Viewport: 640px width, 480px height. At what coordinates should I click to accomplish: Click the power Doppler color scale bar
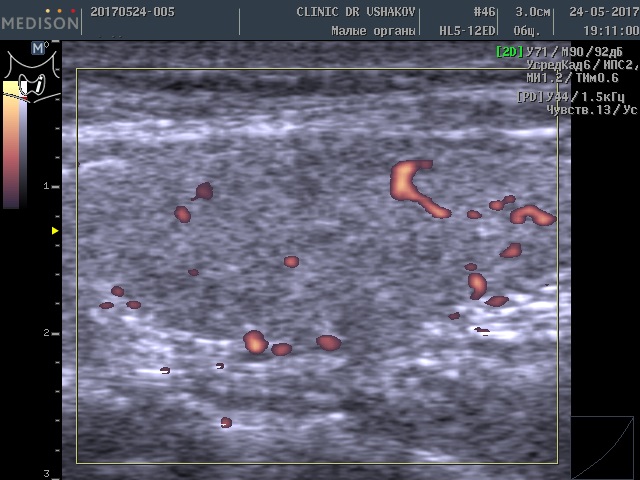pyautogui.click(x=12, y=145)
